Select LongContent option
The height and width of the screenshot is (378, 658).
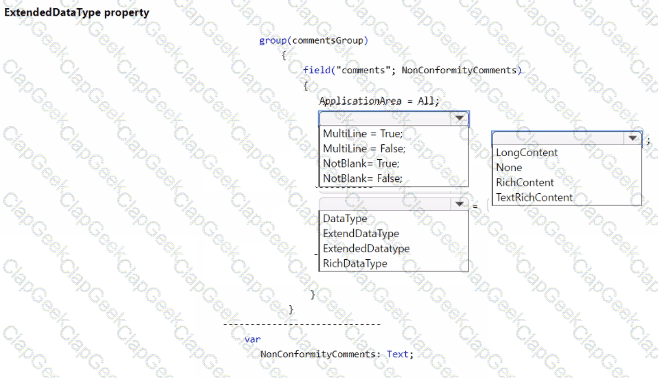tap(527, 153)
